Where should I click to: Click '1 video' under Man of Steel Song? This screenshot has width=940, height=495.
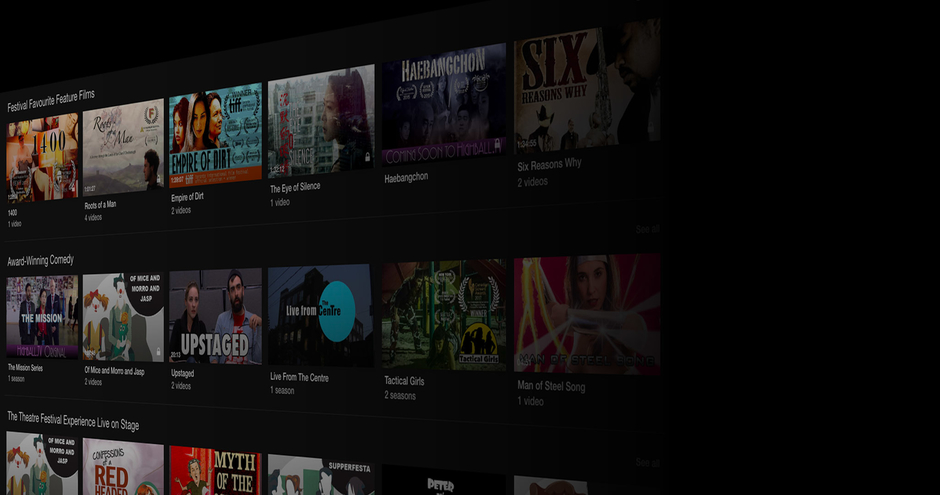(x=531, y=401)
